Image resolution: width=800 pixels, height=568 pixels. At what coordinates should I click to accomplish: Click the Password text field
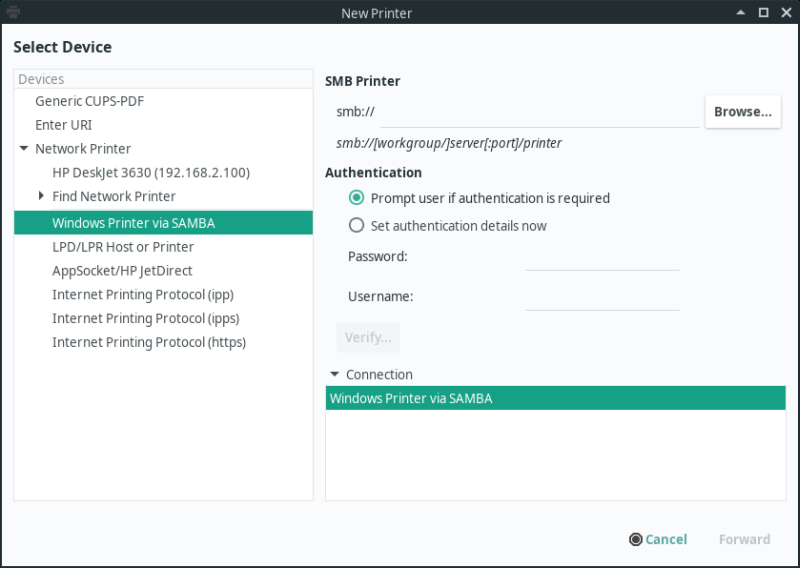click(x=602, y=257)
